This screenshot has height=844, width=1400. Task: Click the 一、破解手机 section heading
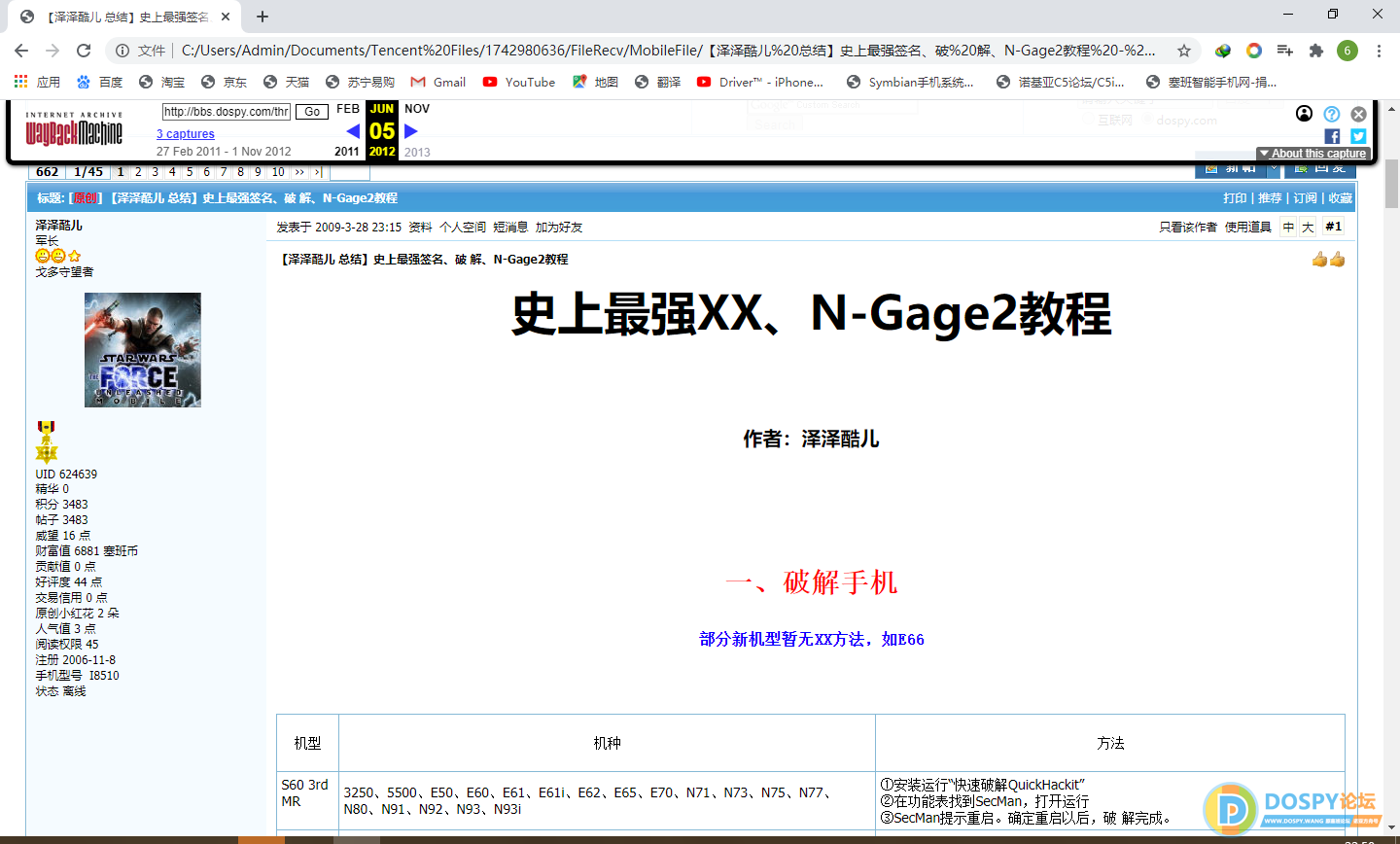click(x=811, y=582)
